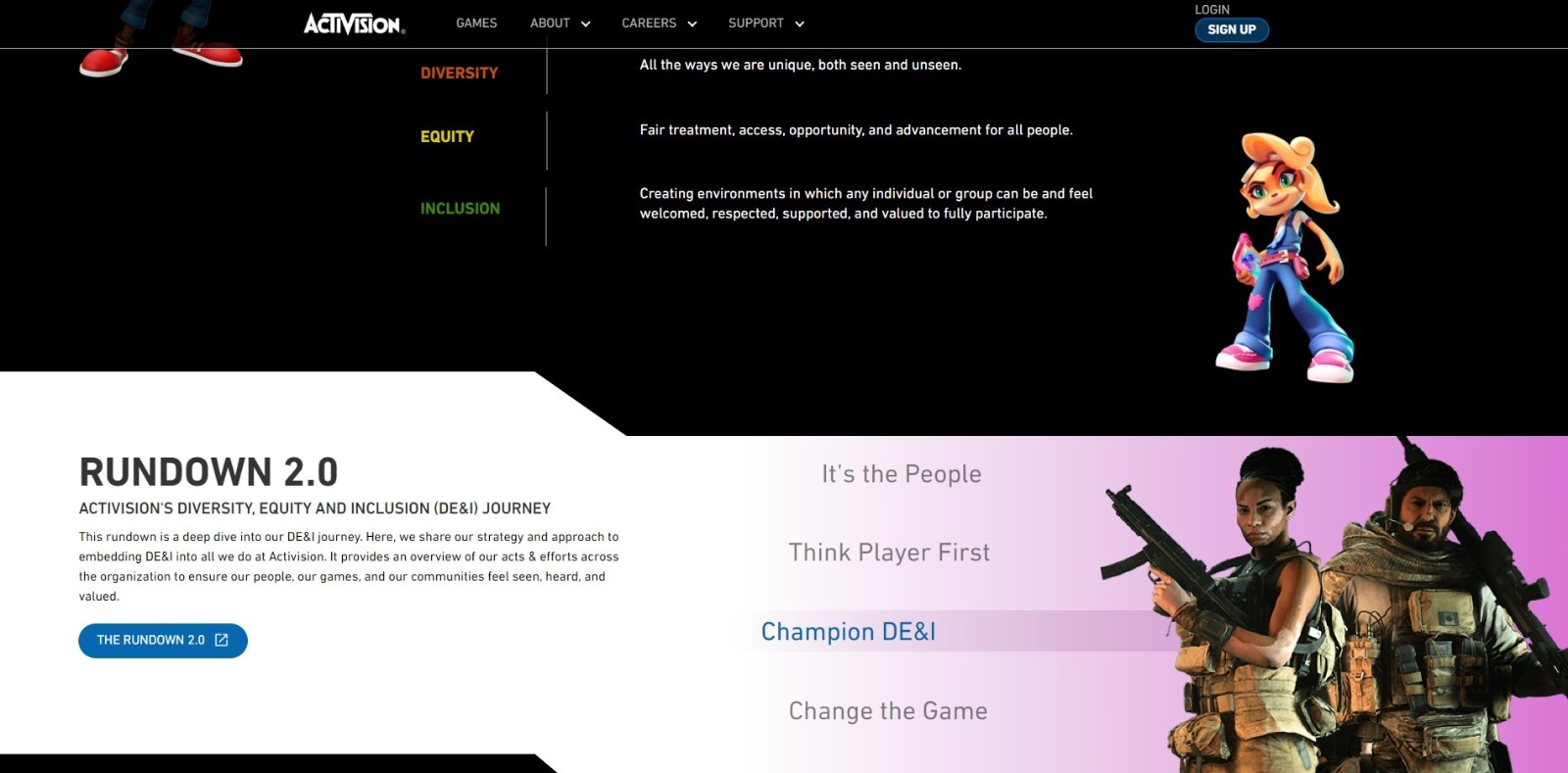Viewport: 1568px width, 773px height.
Task: Expand the Support dropdown chevron
Action: (x=800, y=24)
